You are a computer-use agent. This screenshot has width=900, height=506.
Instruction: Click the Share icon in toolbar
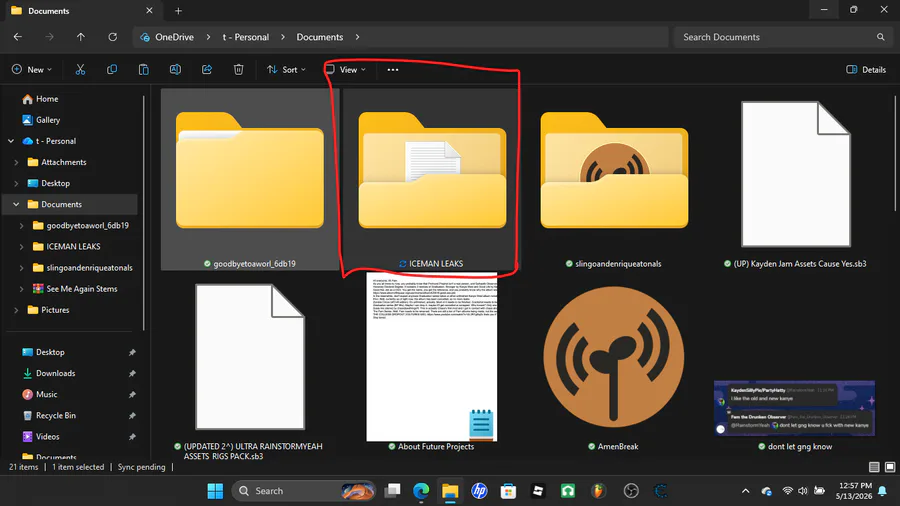click(207, 69)
